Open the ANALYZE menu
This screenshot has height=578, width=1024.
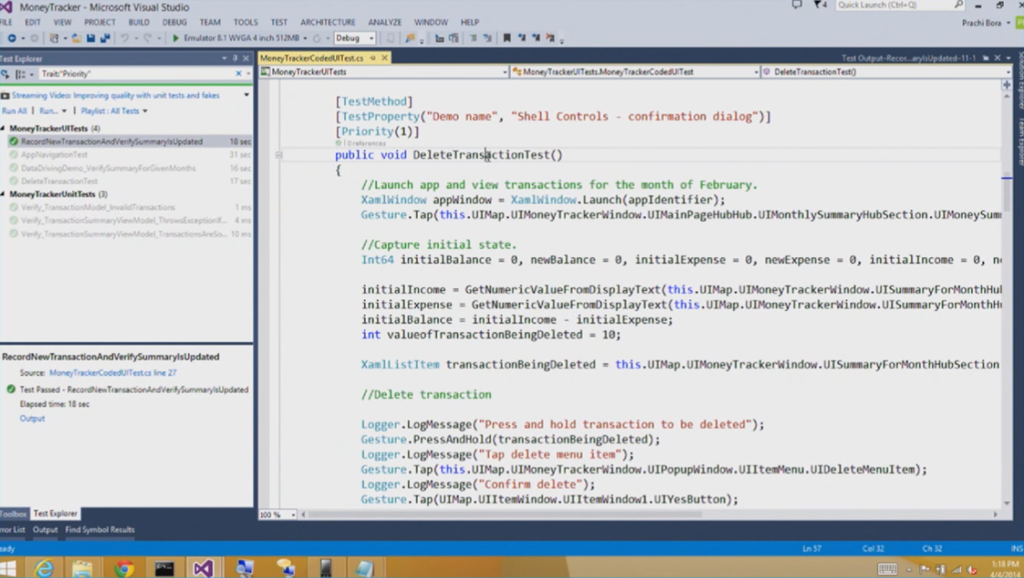pyautogui.click(x=385, y=22)
